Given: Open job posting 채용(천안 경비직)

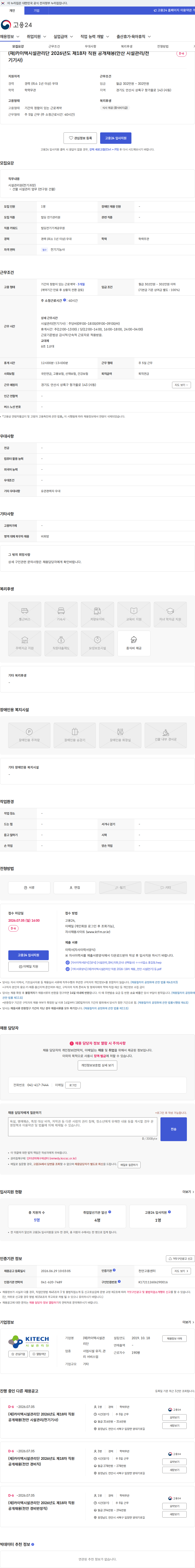Looking at the screenshot, I should pos(41,1461).
